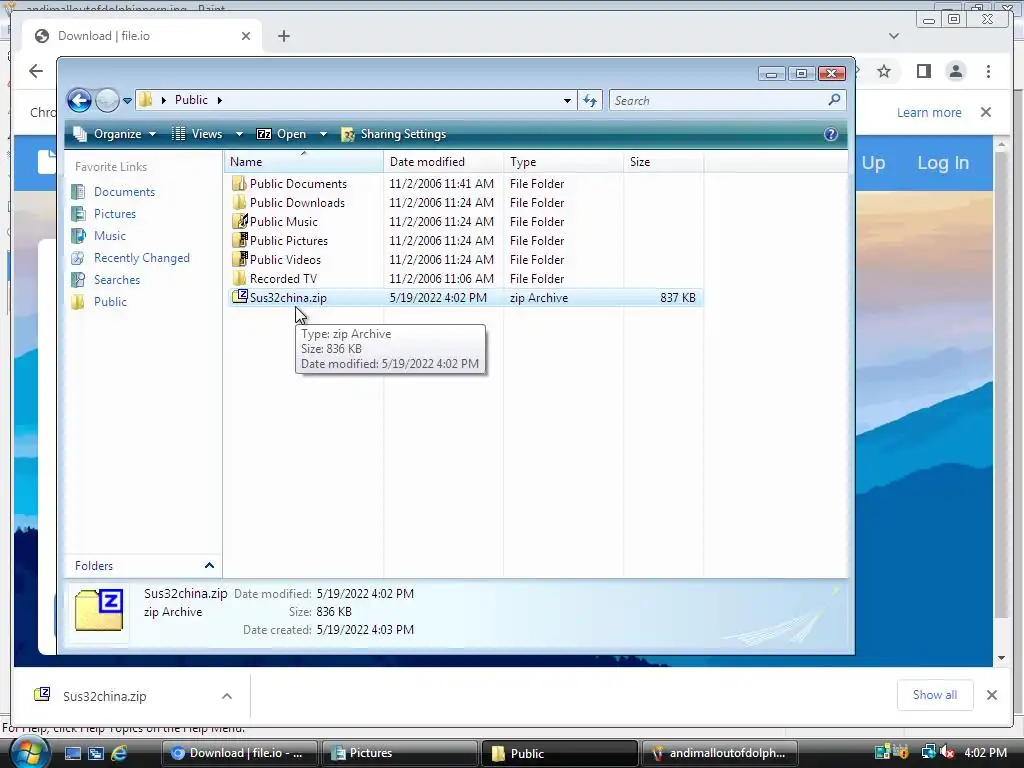Open the recent pages dropdown beside navigation arrows

[127, 101]
